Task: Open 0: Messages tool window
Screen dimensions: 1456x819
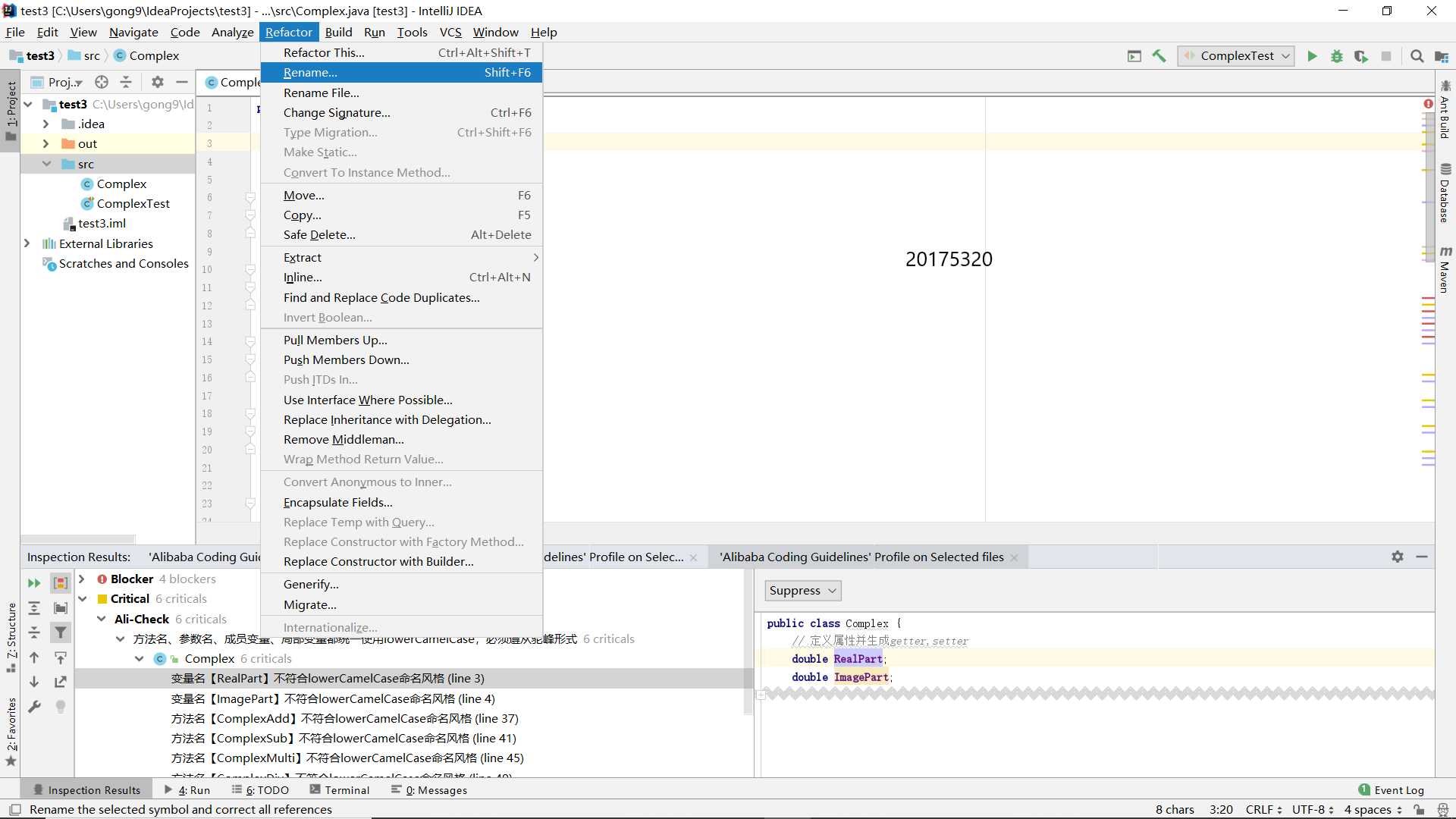Action: coord(429,790)
